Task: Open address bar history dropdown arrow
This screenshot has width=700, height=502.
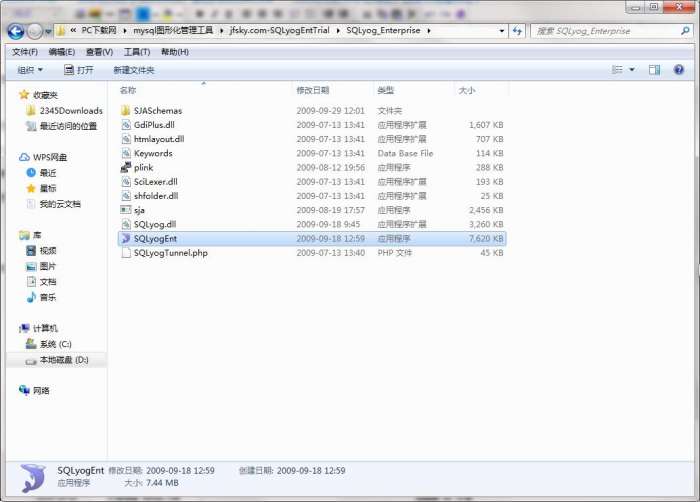Action: pos(501,31)
